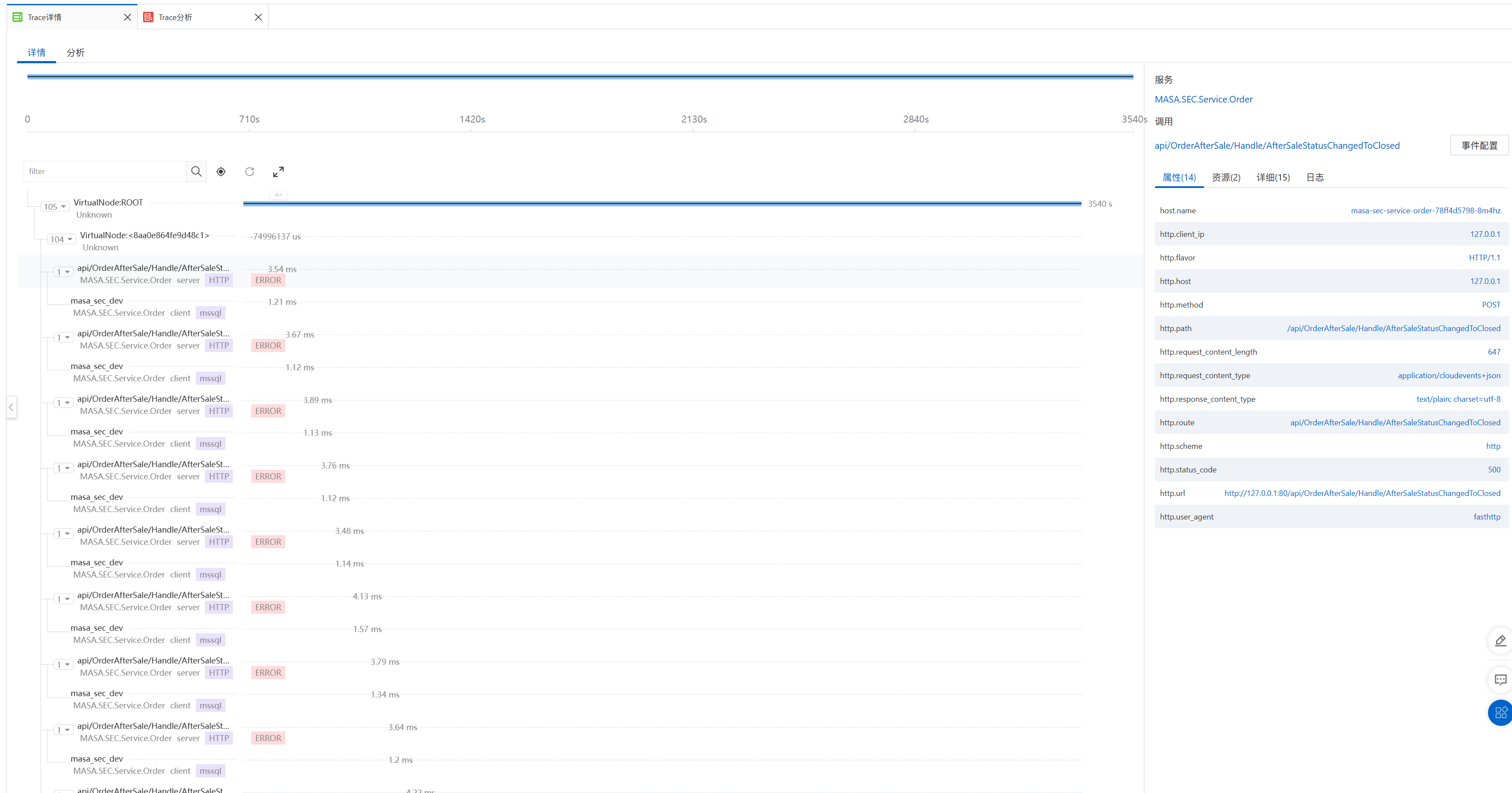
Task: Click the search icon beside the filter box
Action: pos(196,171)
